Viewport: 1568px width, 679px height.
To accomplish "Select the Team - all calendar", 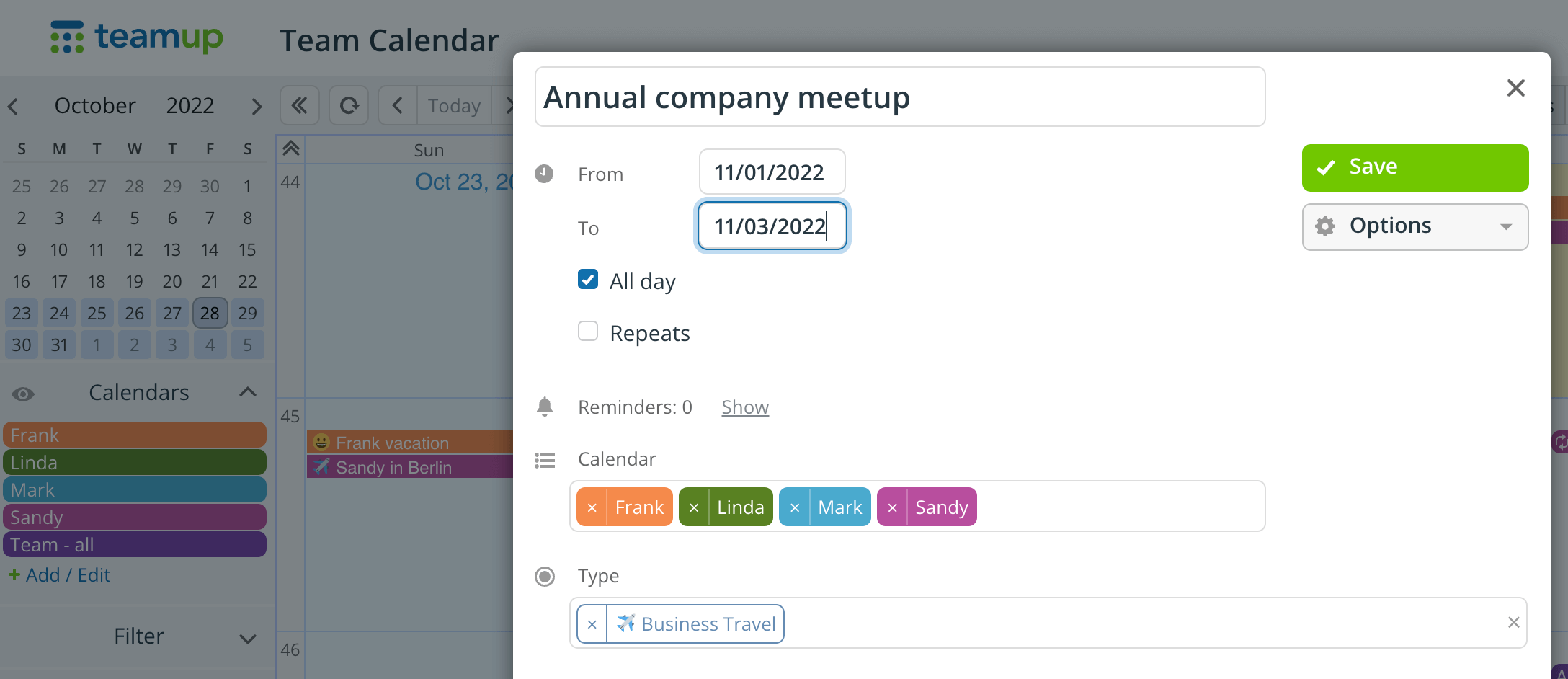I will pyautogui.click(x=135, y=545).
